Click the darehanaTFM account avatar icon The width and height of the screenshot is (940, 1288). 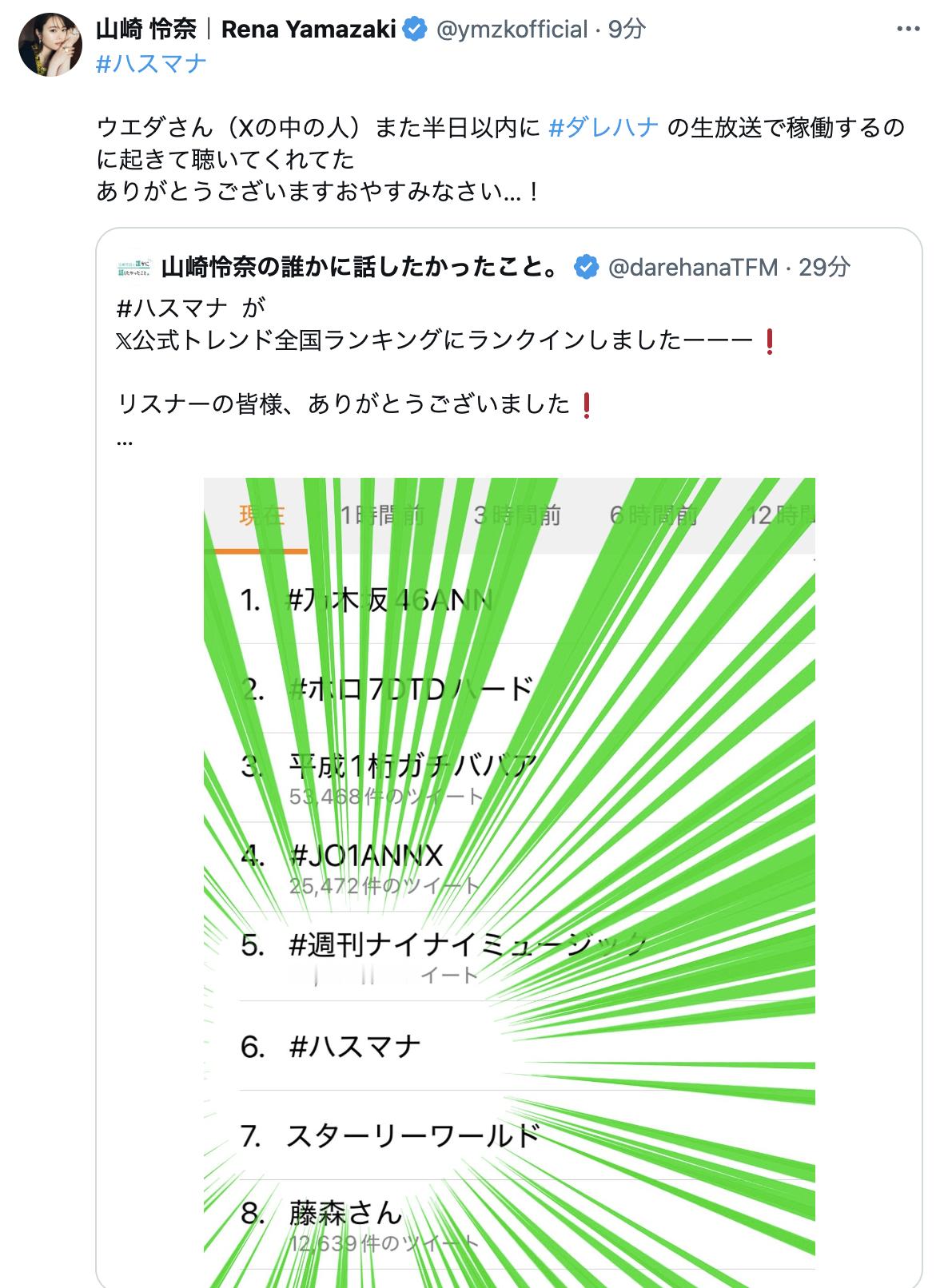pyautogui.click(x=134, y=267)
